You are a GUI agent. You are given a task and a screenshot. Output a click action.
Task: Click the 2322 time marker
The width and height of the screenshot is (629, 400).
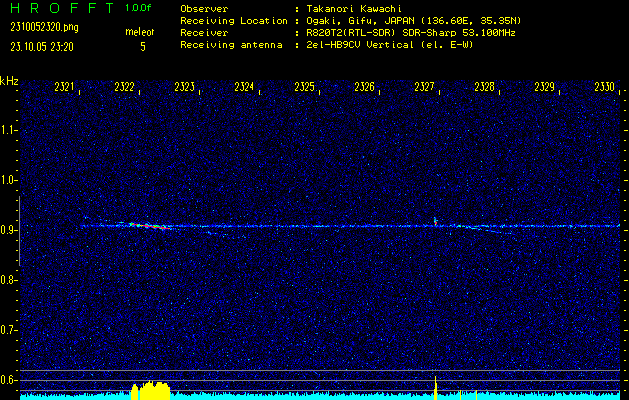tap(125, 88)
